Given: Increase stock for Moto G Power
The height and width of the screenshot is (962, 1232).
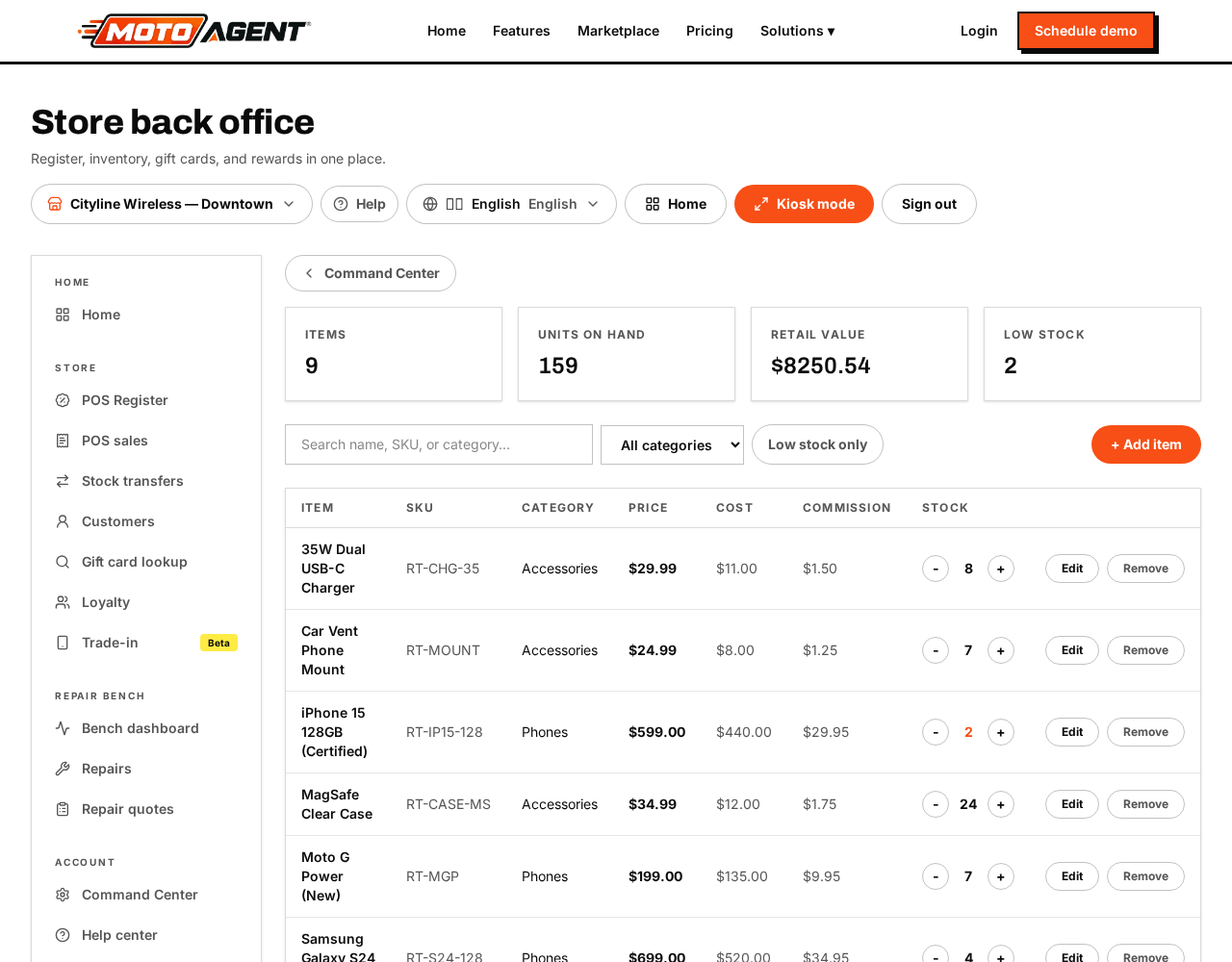Looking at the screenshot, I should (x=1001, y=876).
